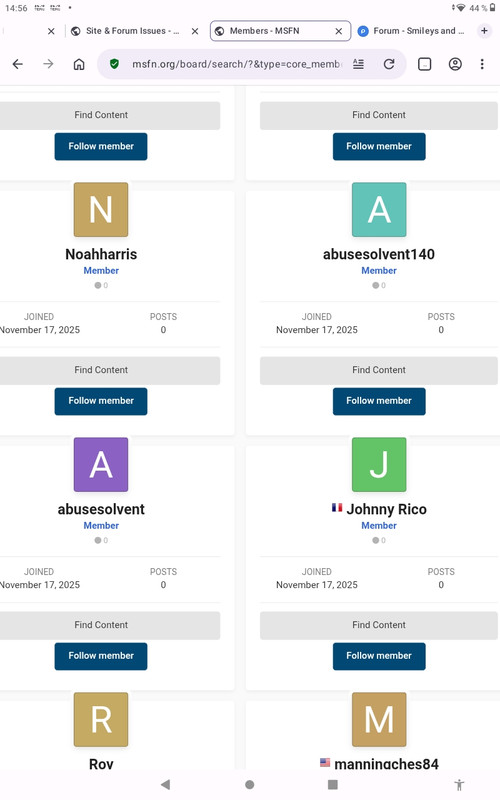The width and height of the screenshot is (500, 800).
Task: Click the msfn.org address bar URL
Action: pyautogui.click(x=236, y=64)
